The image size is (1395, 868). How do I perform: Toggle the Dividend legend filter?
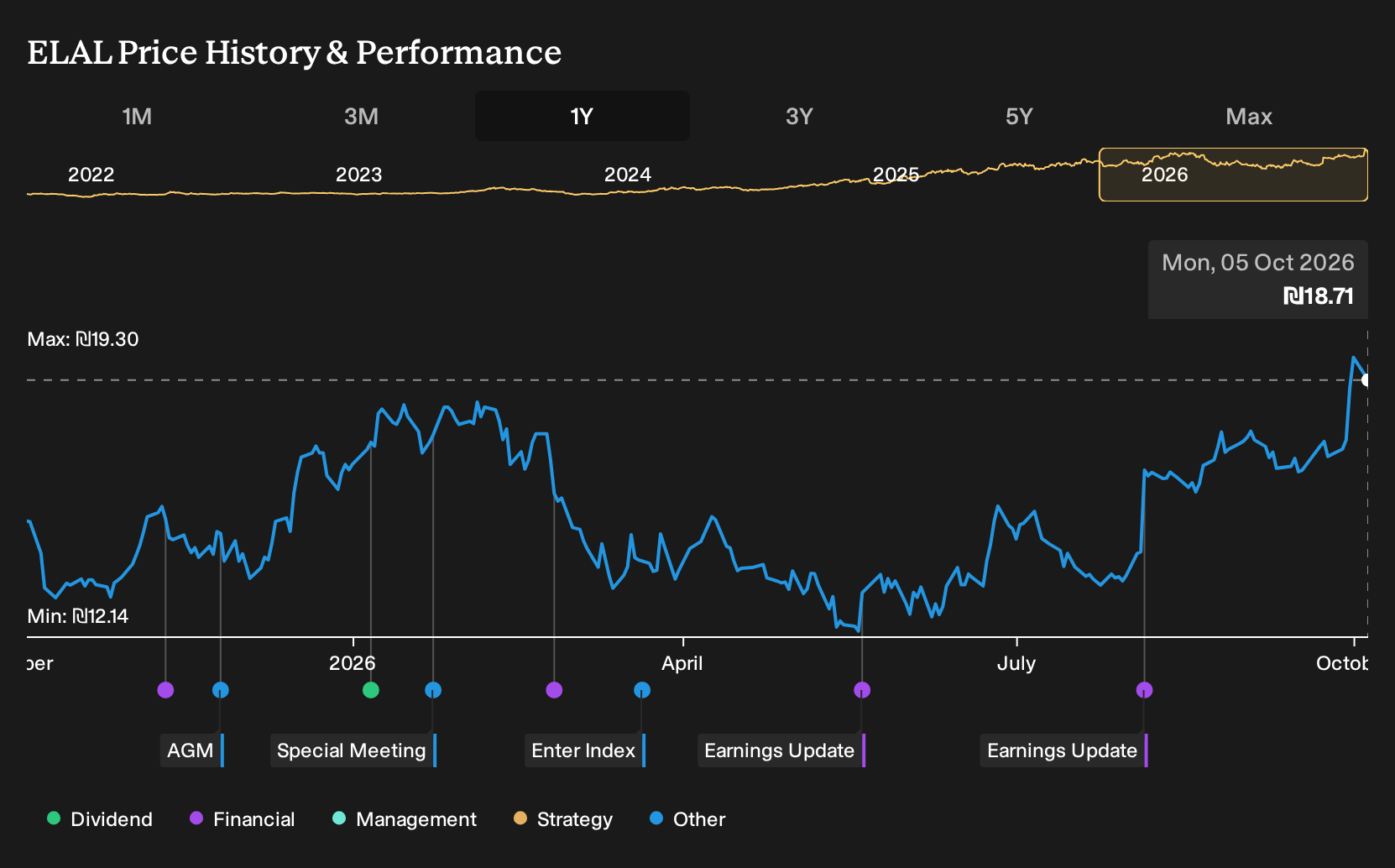pyautogui.click(x=100, y=819)
